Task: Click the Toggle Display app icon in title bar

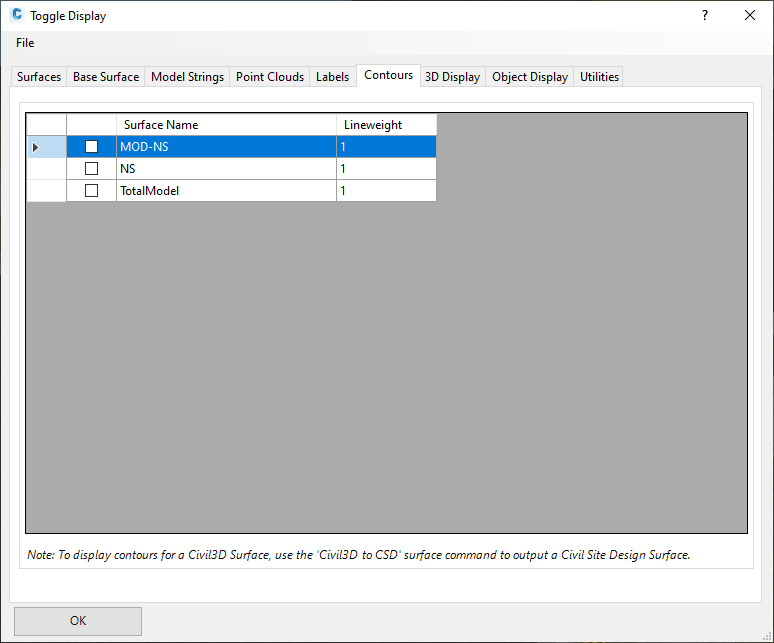Action: [17, 15]
